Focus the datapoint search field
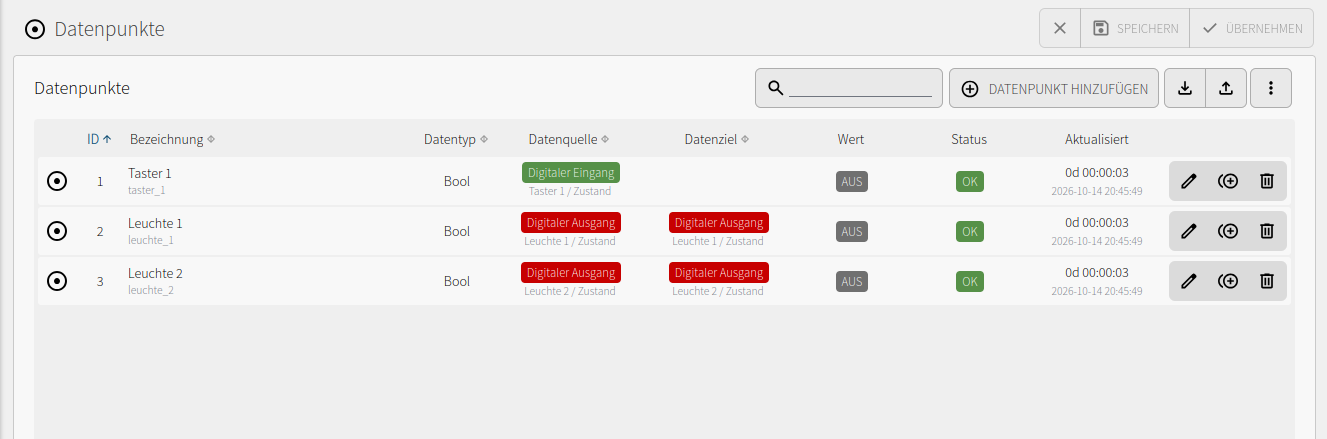Image resolution: width=1327 pixels, height=439 pixels. 860,88
